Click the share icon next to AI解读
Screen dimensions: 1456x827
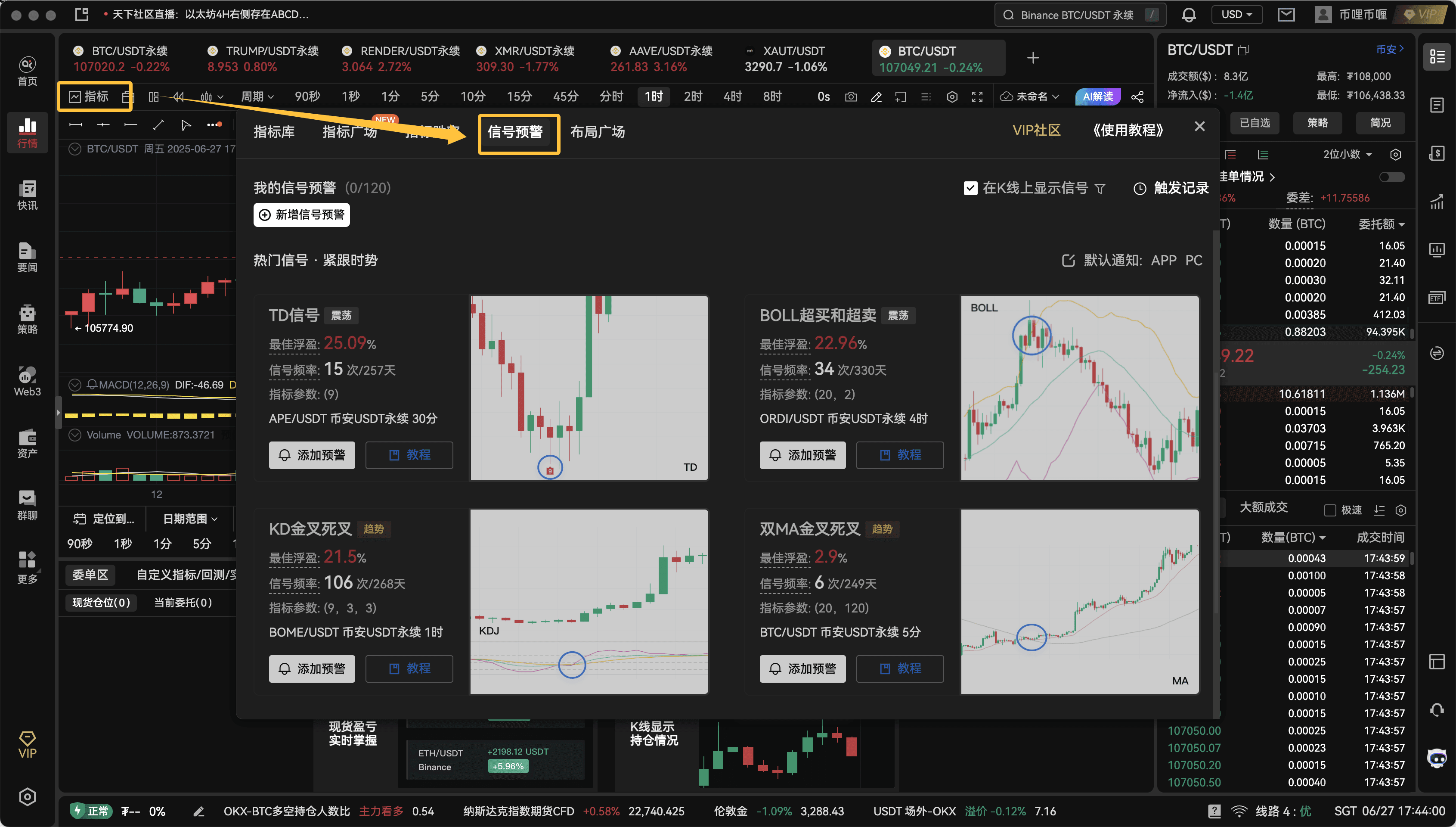coord(1137,96)
